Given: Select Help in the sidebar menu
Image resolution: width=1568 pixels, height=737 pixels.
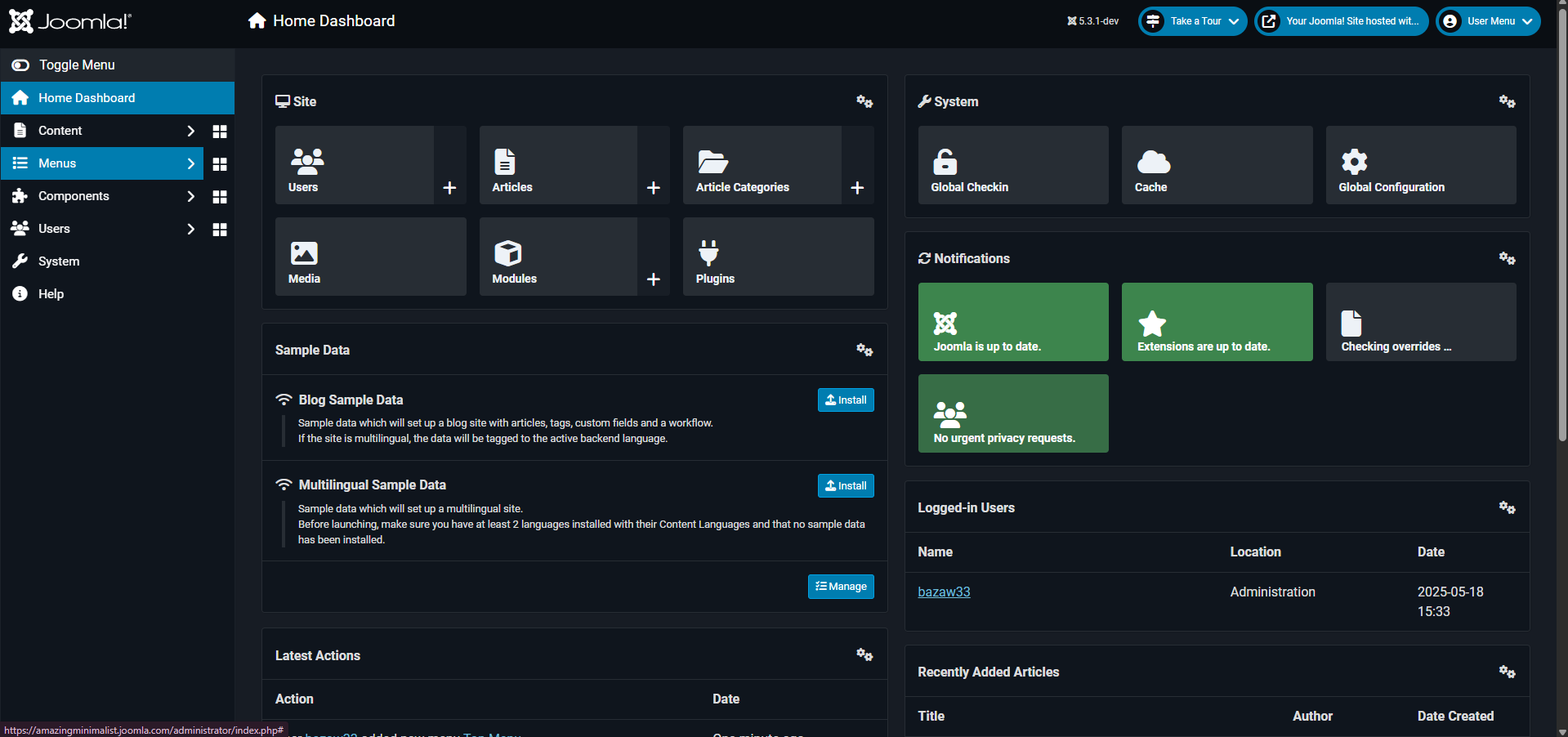Looking at the screenshot, I should click(x=51, y=294).
